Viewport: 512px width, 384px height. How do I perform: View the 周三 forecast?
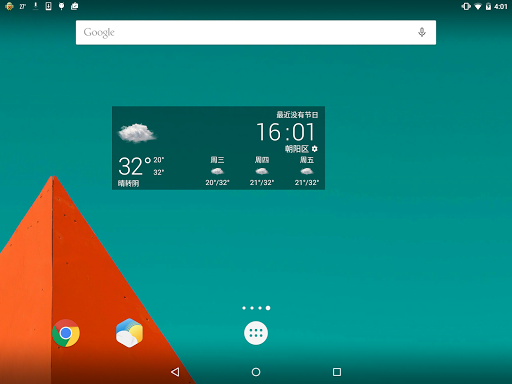pyautogui.click(x=217, y=171)
